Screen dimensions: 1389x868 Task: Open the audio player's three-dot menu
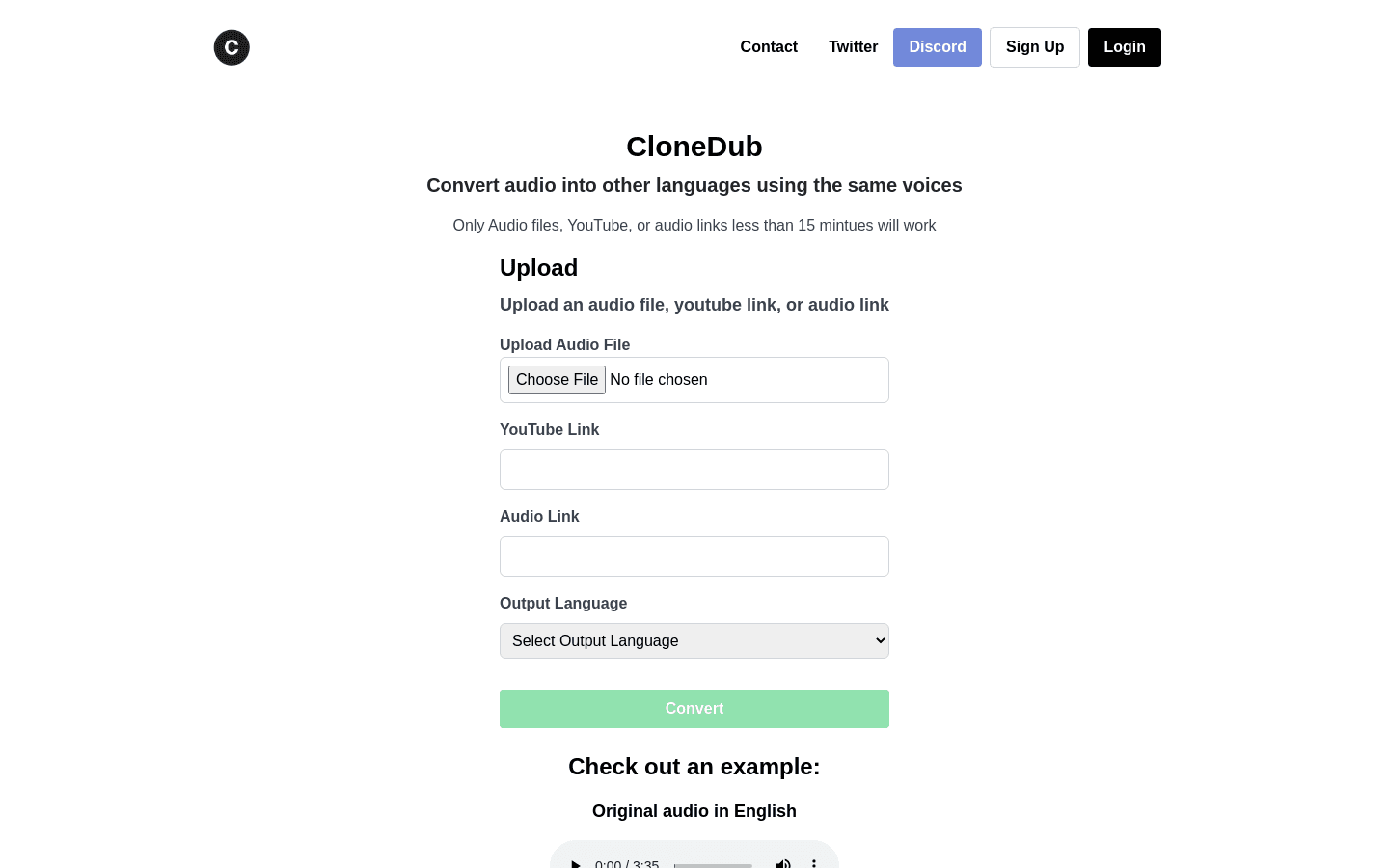pyautogui.click(x=814, y=865)
